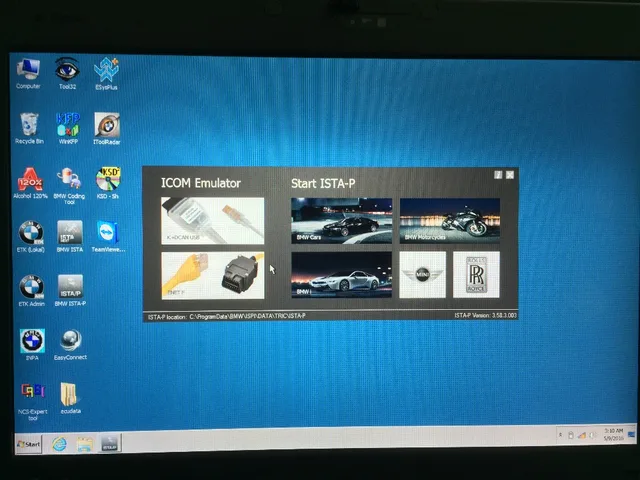Viewport: 640px width, 480px height.
Task: Select the ecudata folder icon
Action: point(70,398)
